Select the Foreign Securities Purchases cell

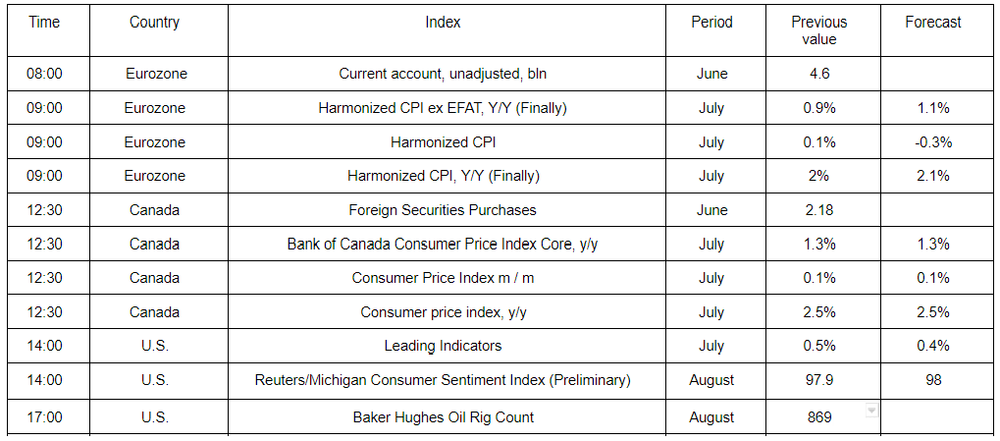(443, 209)
